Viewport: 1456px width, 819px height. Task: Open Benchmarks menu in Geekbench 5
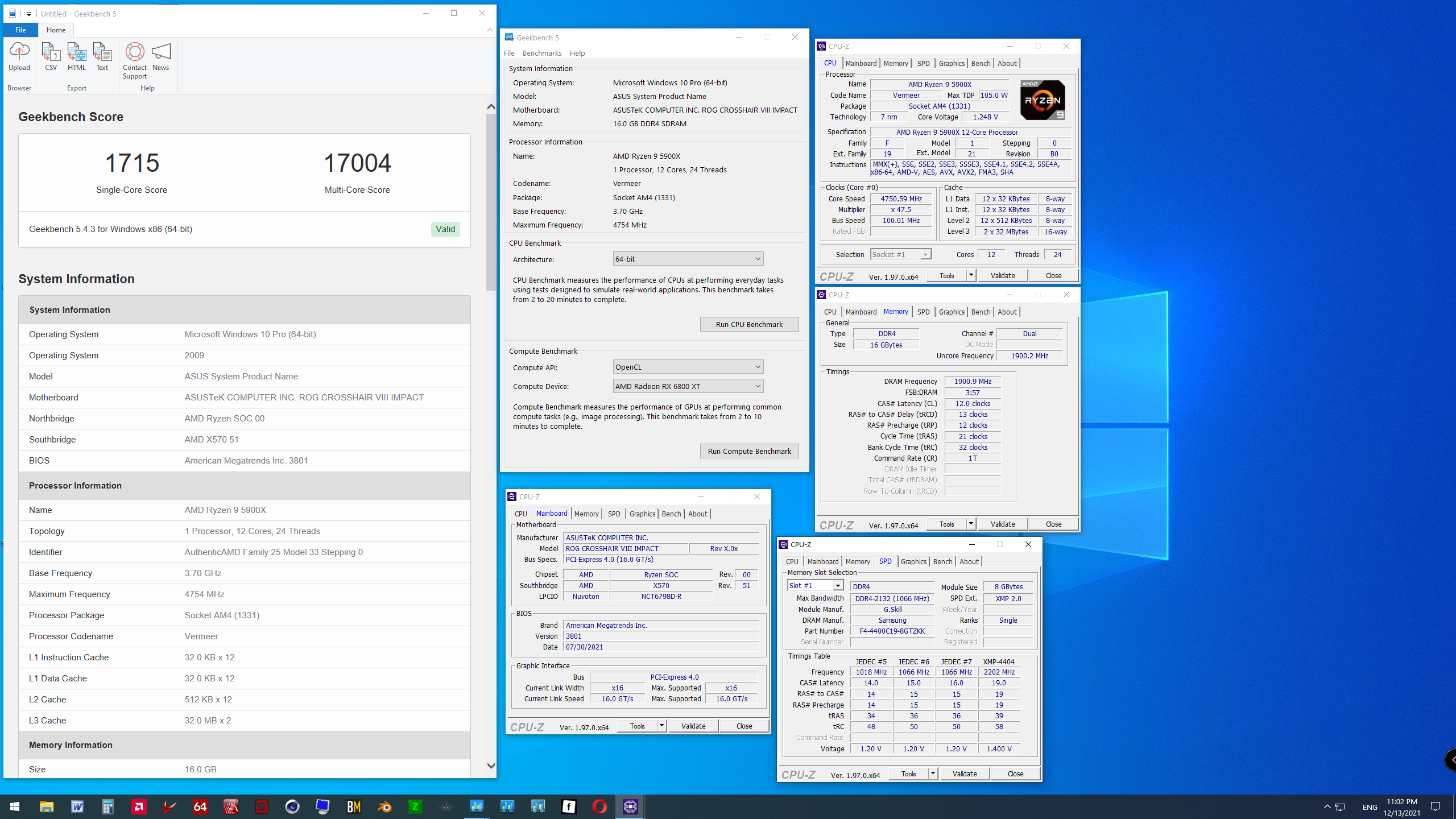pos(542,53)
